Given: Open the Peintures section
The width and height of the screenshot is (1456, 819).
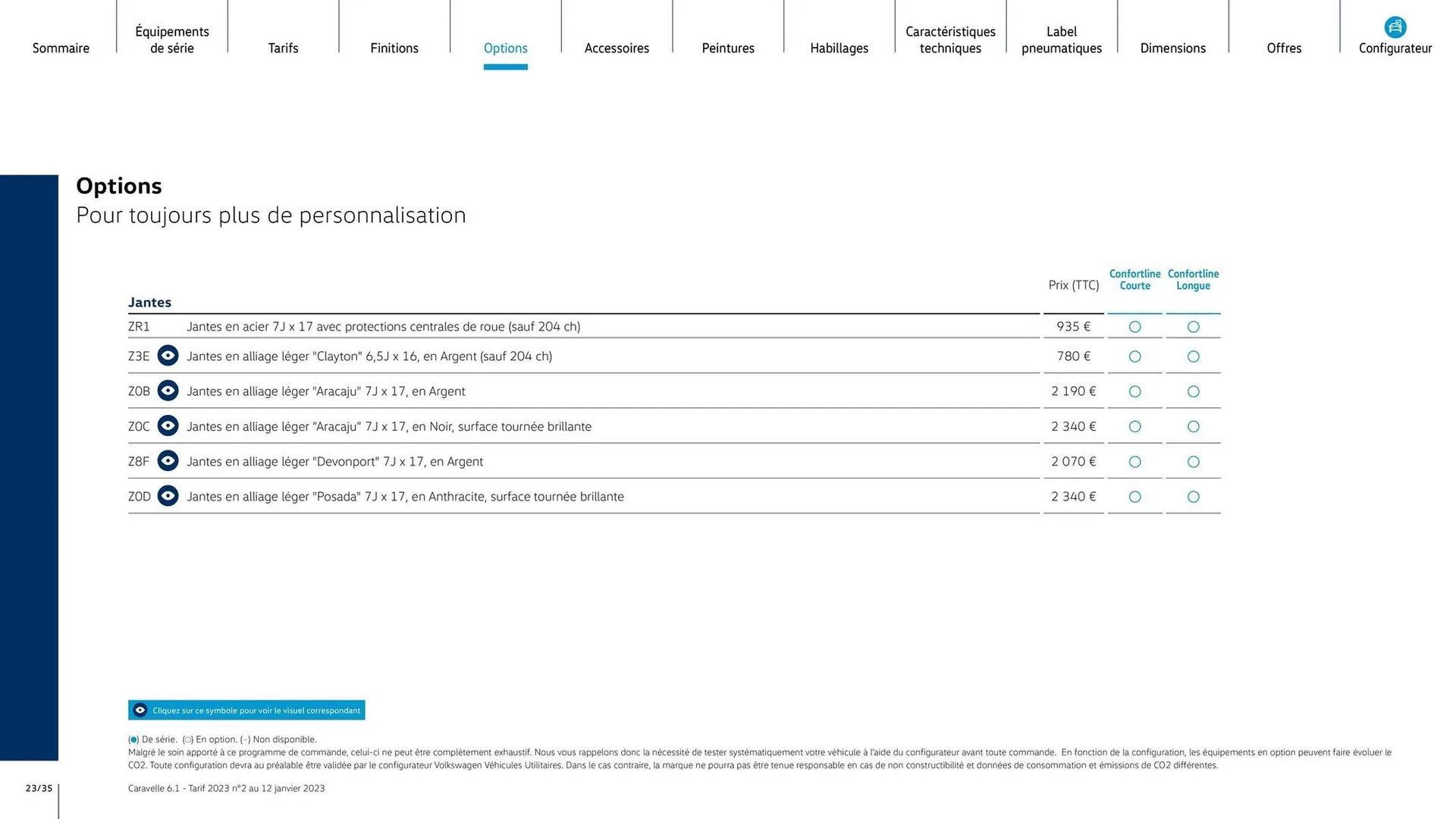Looking at the screenshot, I should (x=727, y=48).
